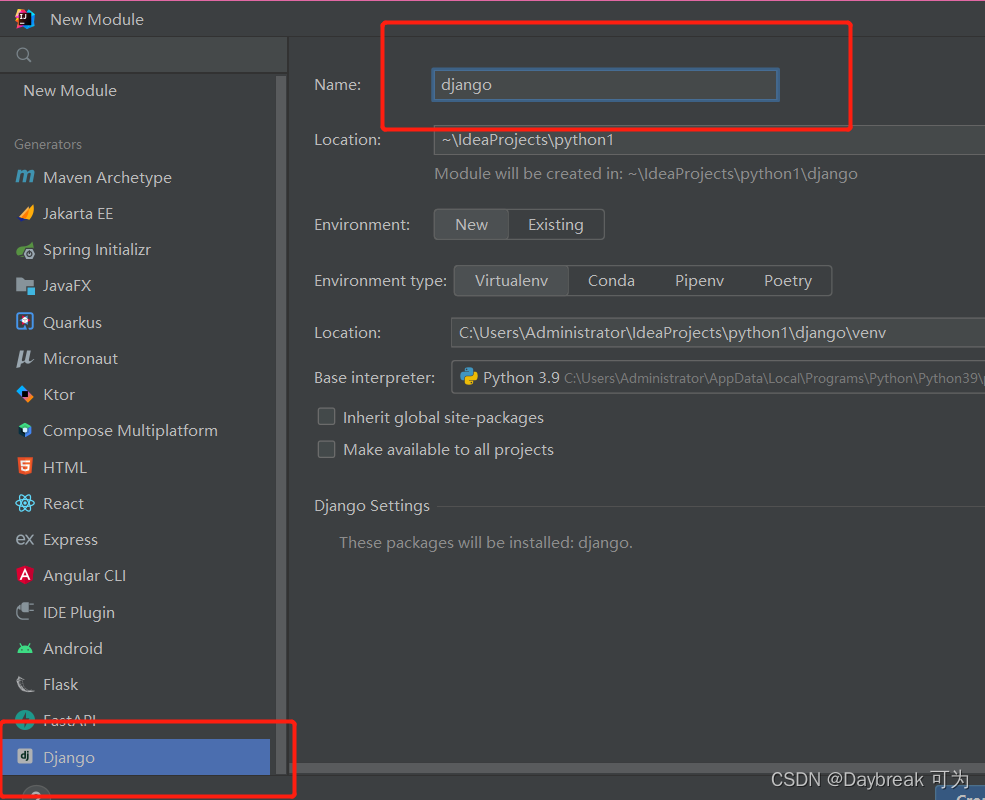Screen dimensions: 985x800
Task: Click the JavaFX folder icon
Action: 25,286
